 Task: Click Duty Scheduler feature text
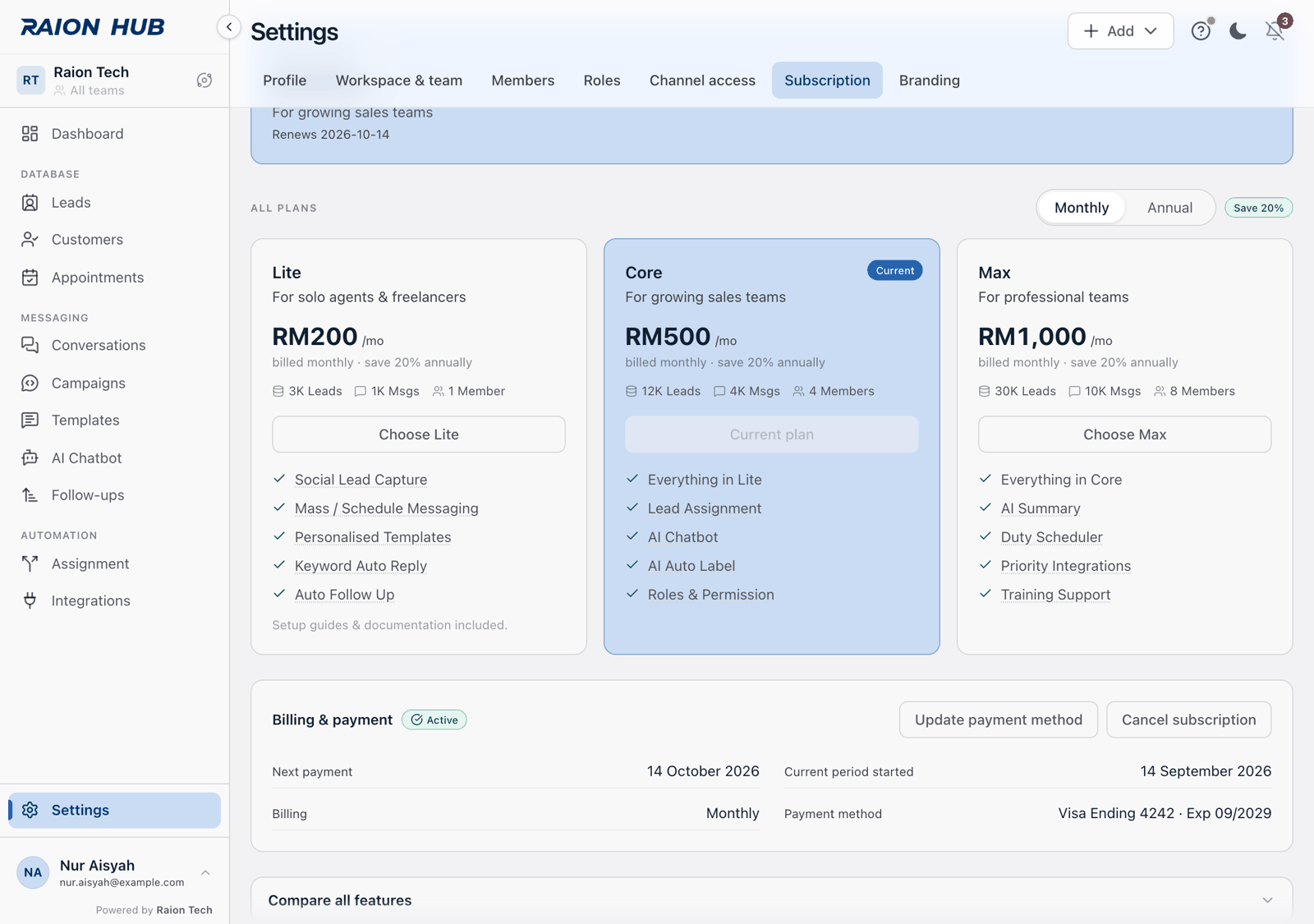point(1051,537)
